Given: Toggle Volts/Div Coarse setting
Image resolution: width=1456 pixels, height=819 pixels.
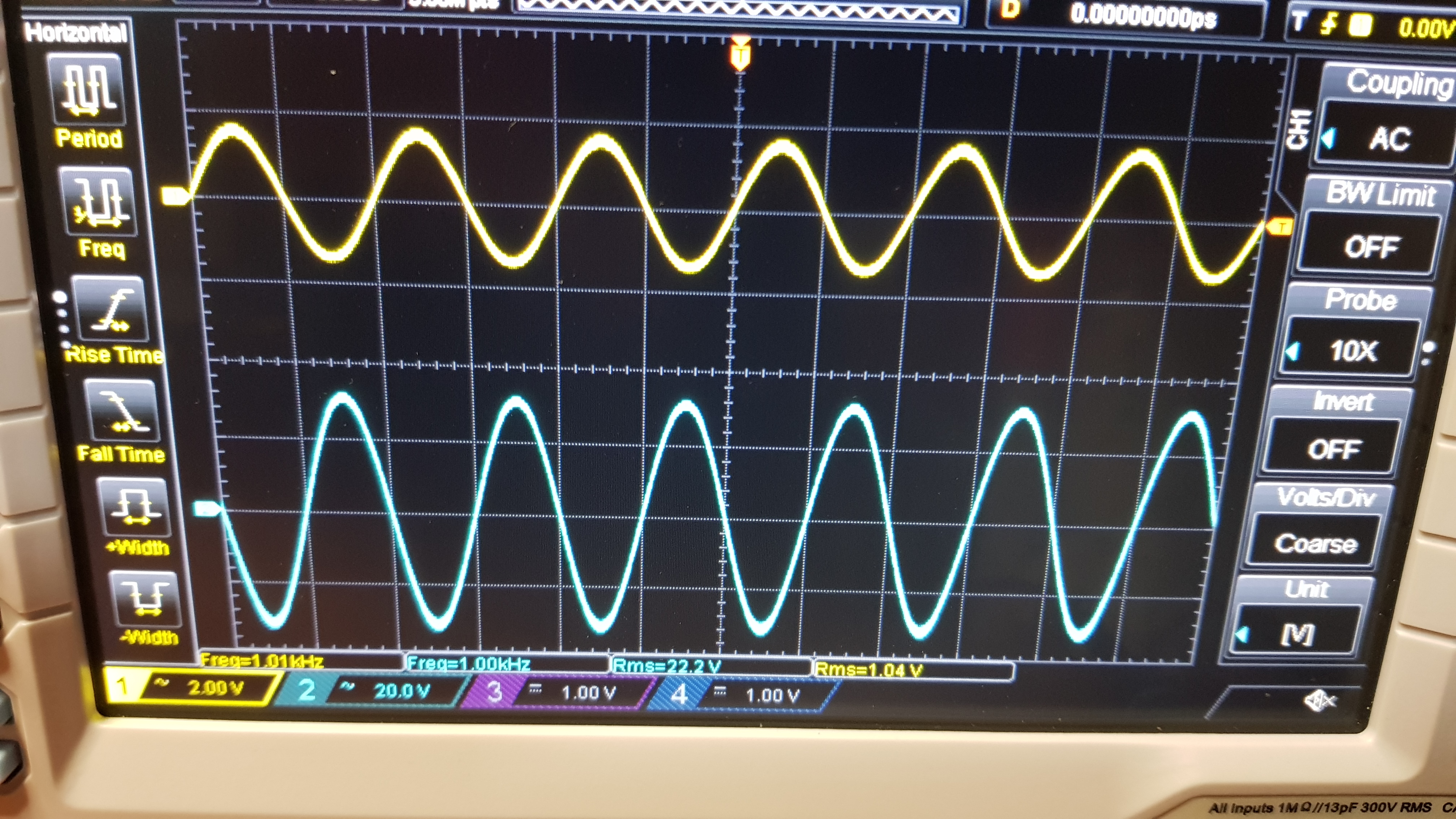Looking at the screenshot, I should [x=1315, y=543].
